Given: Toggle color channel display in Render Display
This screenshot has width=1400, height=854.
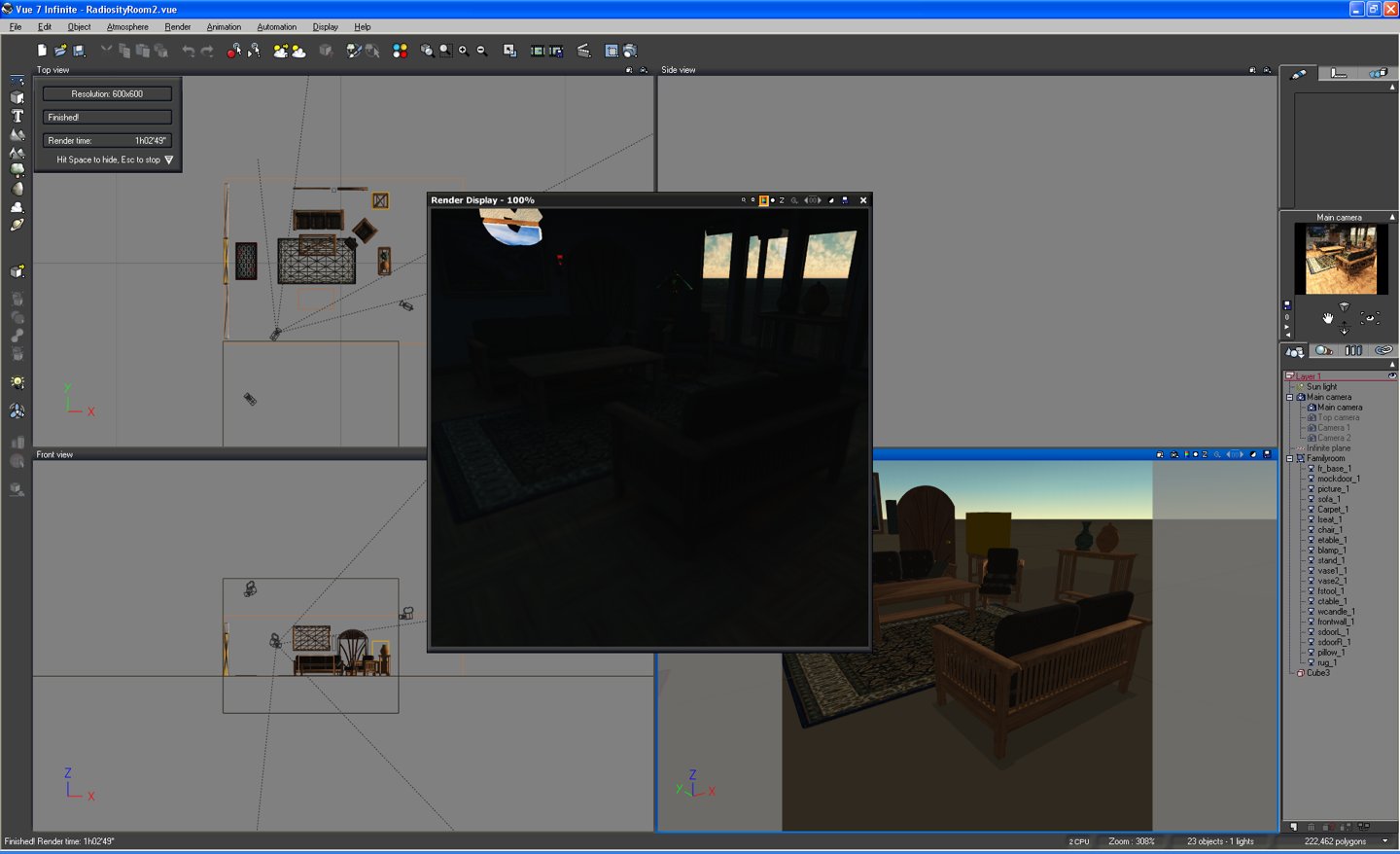Looking at the screenshot, I should point(763,200).
